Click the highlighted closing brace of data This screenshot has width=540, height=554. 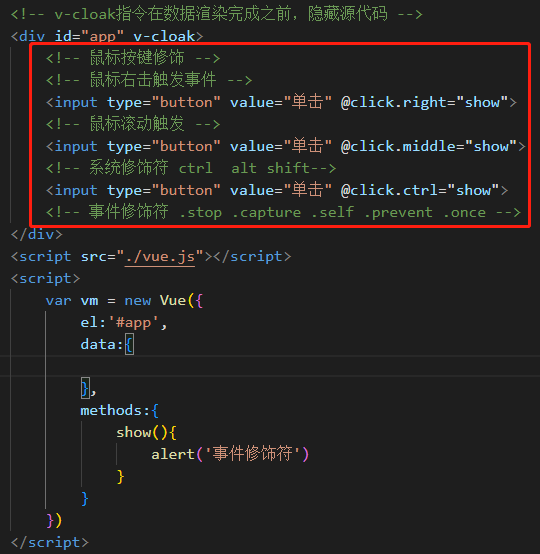(x=85, y=388)
